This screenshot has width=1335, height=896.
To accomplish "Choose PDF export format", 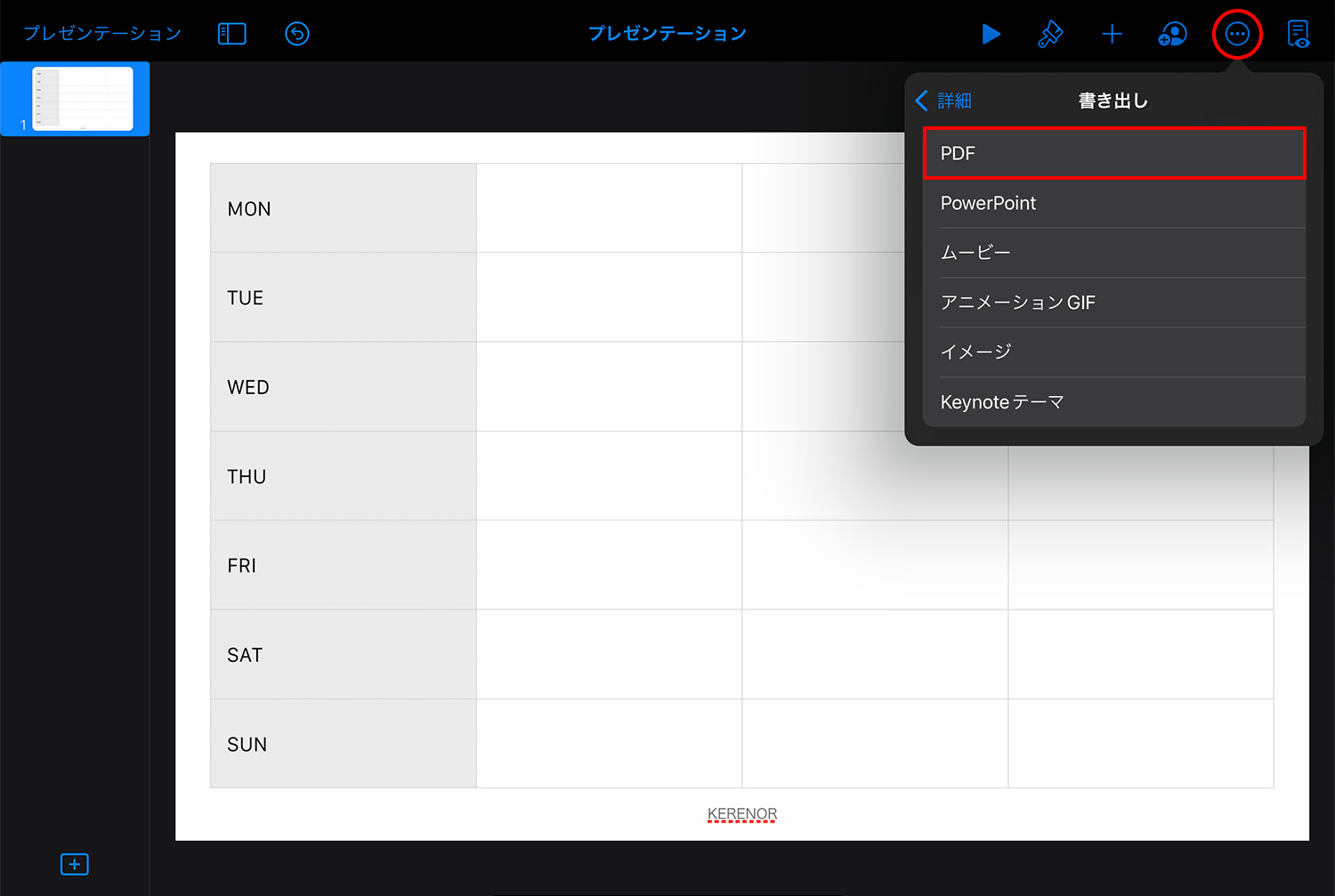I will [1114, 153].
